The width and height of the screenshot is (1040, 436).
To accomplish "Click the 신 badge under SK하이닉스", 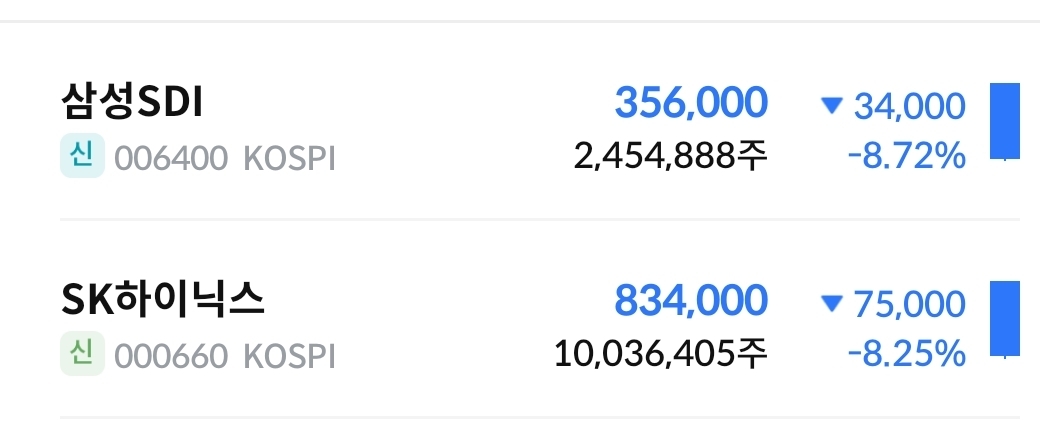I will click(82, 355).
